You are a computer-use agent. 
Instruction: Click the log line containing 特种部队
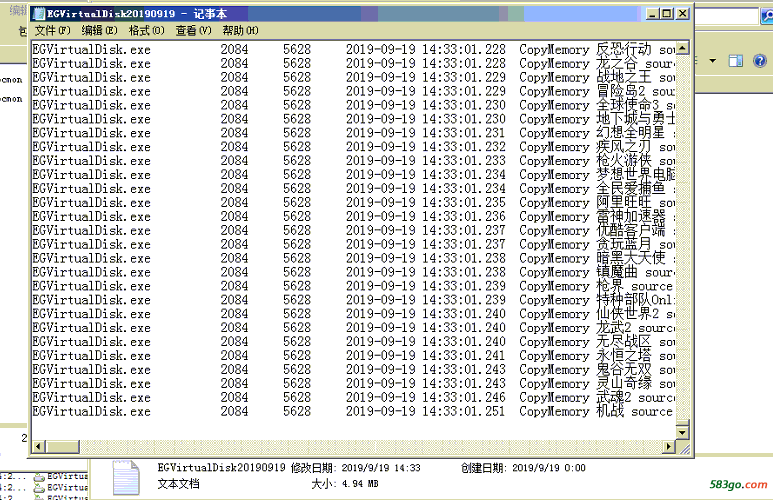[x=353, y=300]
